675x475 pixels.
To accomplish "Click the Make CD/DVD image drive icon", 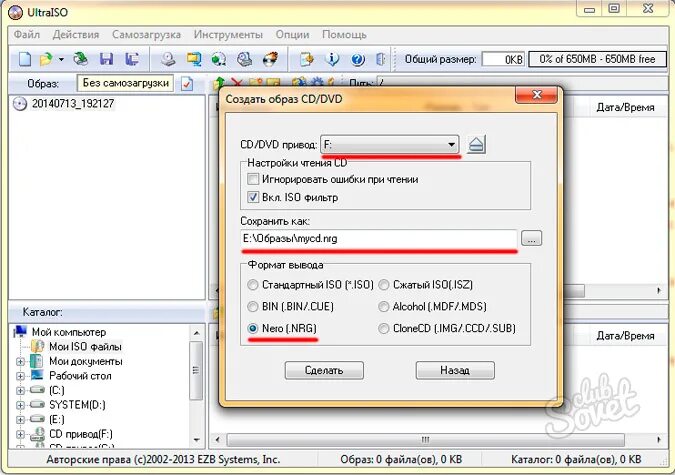I will [168, 59].
